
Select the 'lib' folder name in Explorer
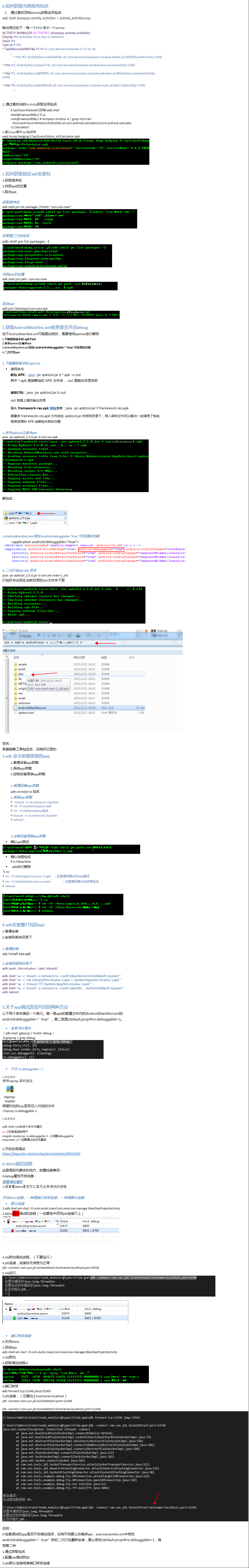20,679
